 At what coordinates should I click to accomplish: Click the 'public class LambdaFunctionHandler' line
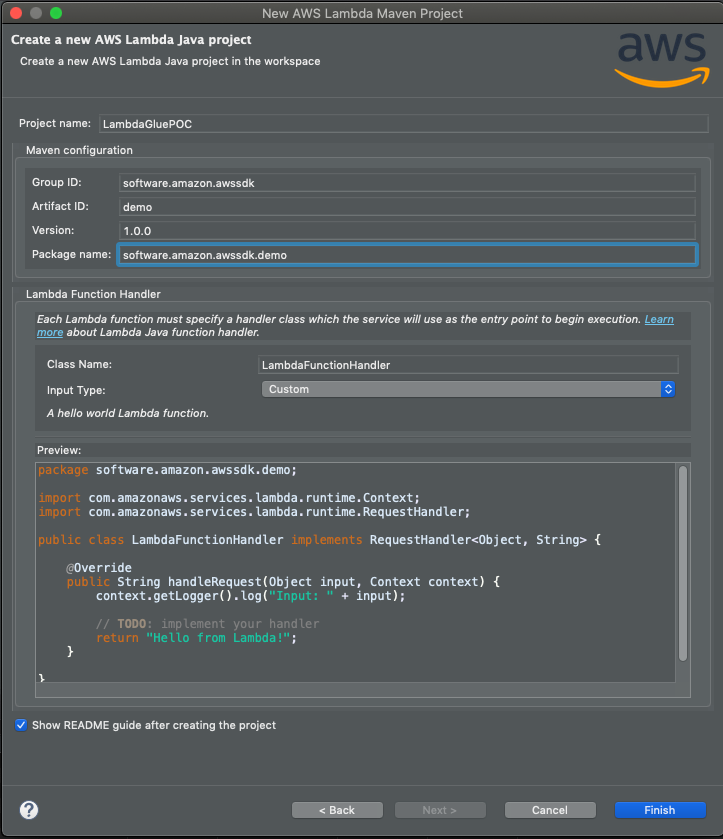point(319,539)
